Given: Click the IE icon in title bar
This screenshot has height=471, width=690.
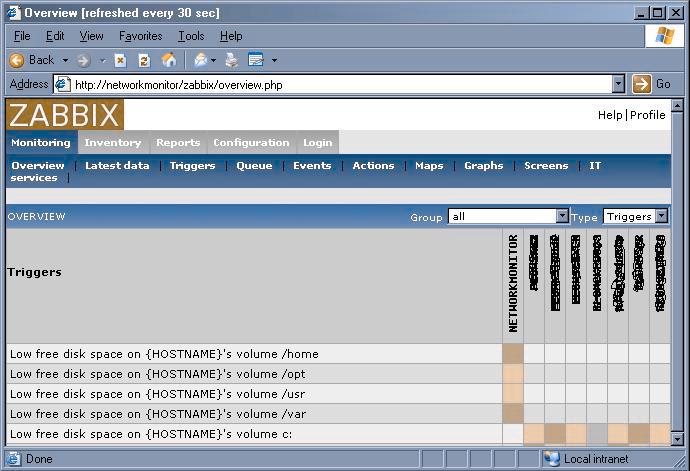Looking at the screenshot, I should [13, 13].
